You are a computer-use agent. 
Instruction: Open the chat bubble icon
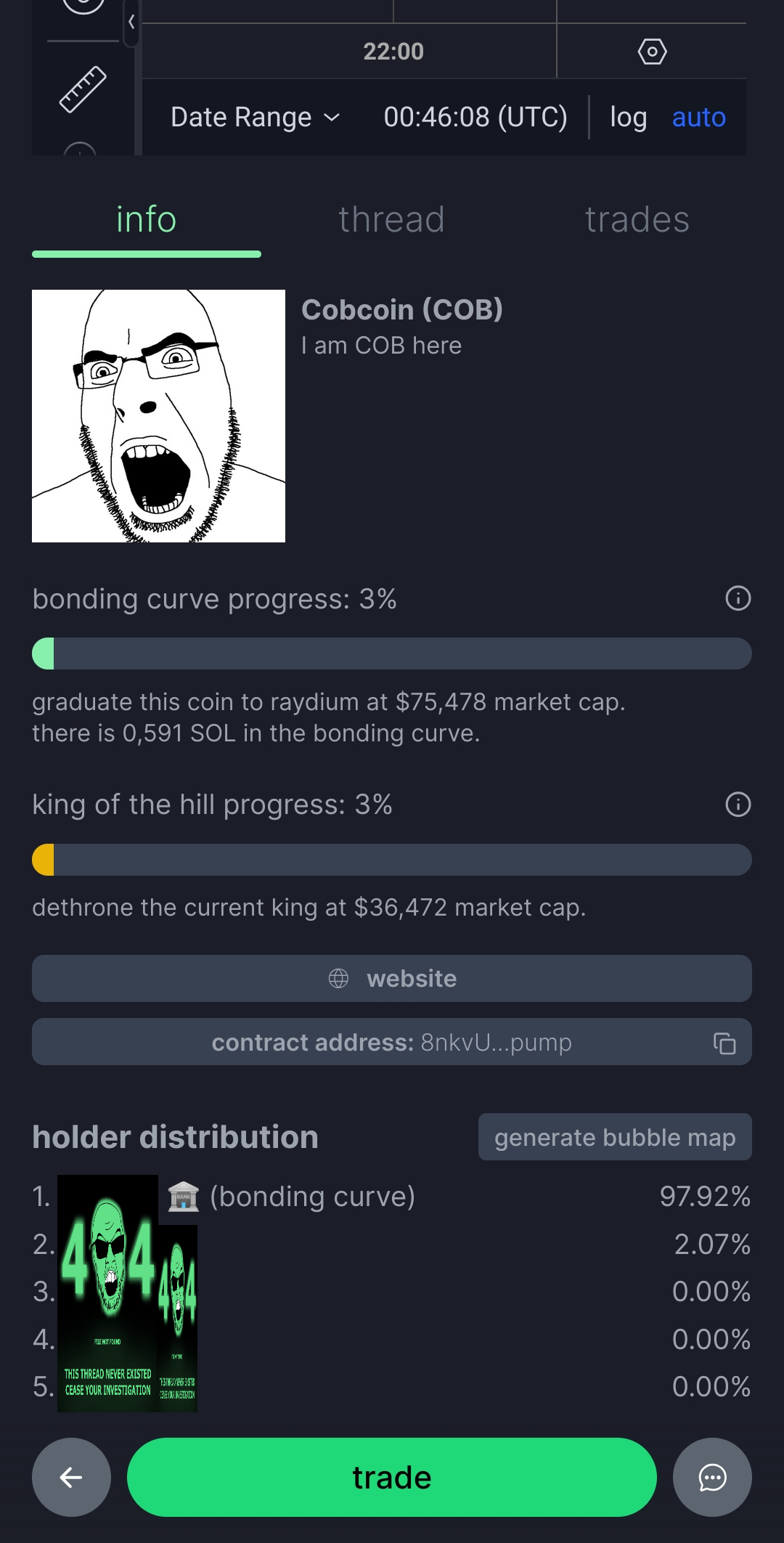[x=711, y=1477]
